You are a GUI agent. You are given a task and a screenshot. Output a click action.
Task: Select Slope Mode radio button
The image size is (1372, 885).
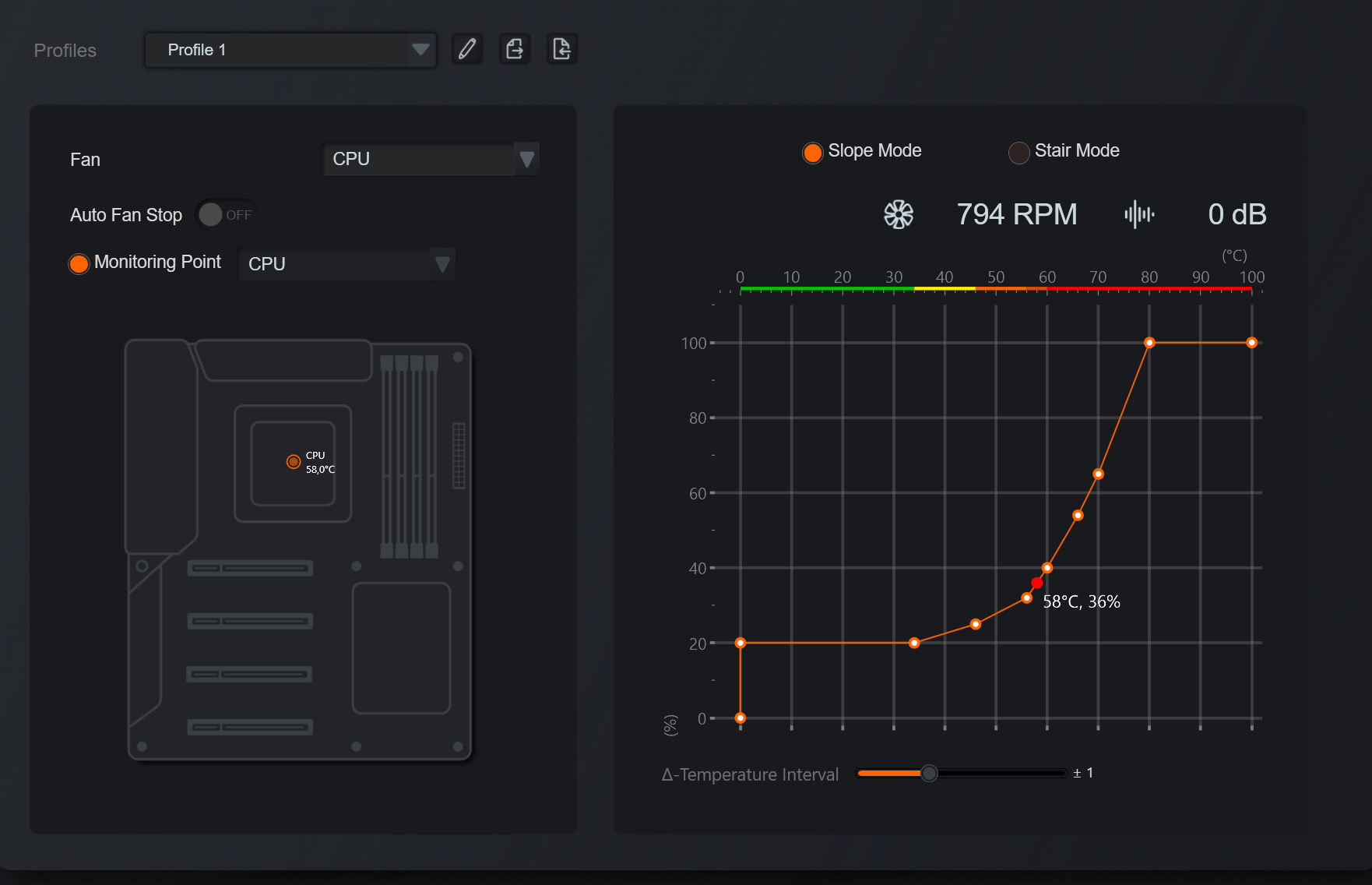[812, 152]
